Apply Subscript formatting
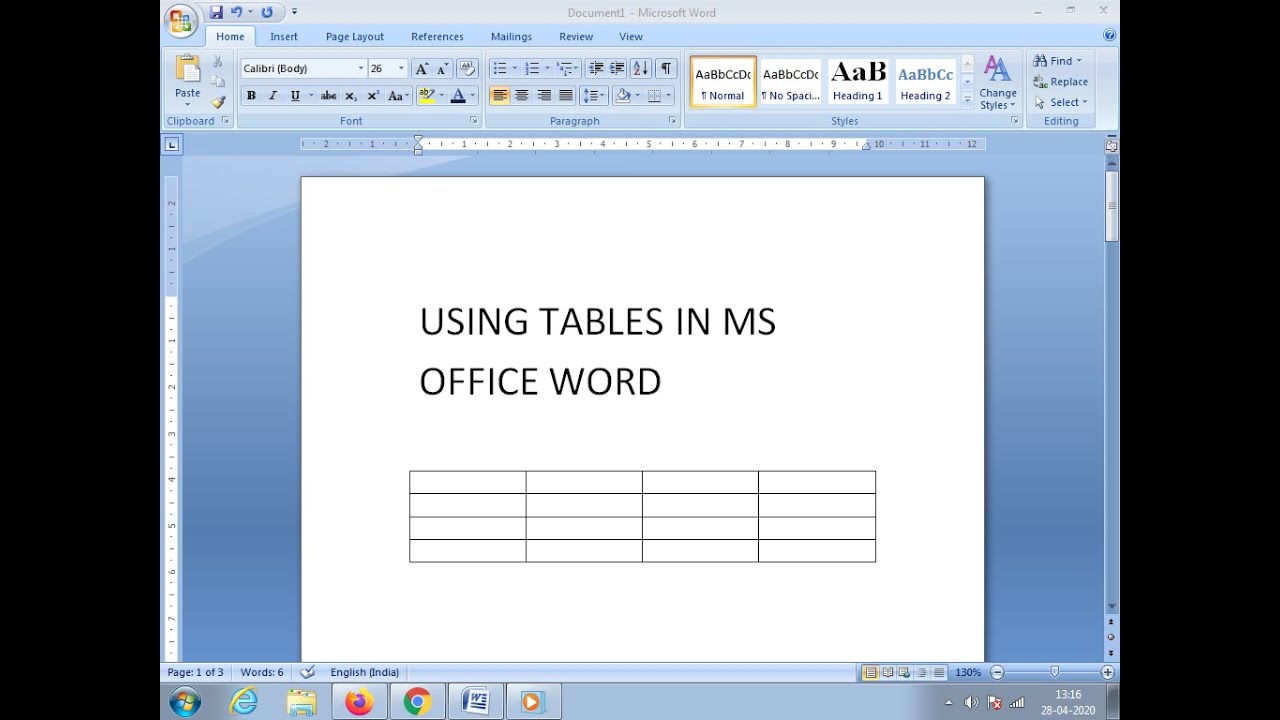Viewport: 1280px width, 720px height. (351, 96)
